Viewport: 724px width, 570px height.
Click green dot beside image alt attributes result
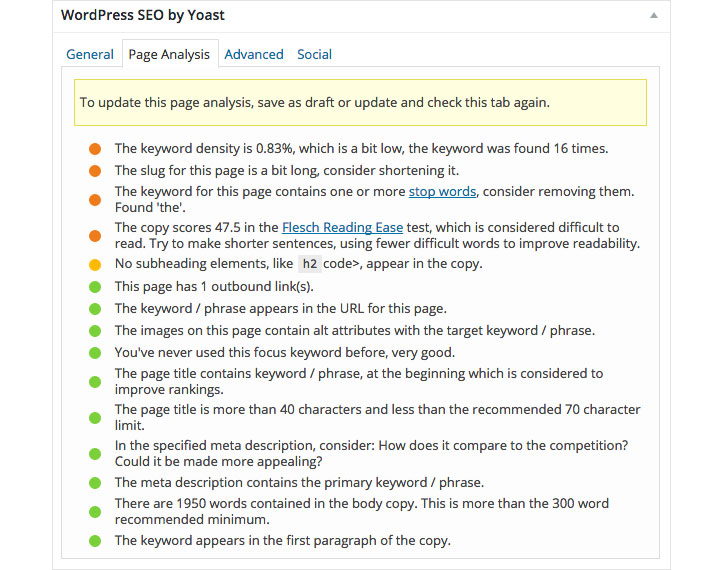[95, 331]
